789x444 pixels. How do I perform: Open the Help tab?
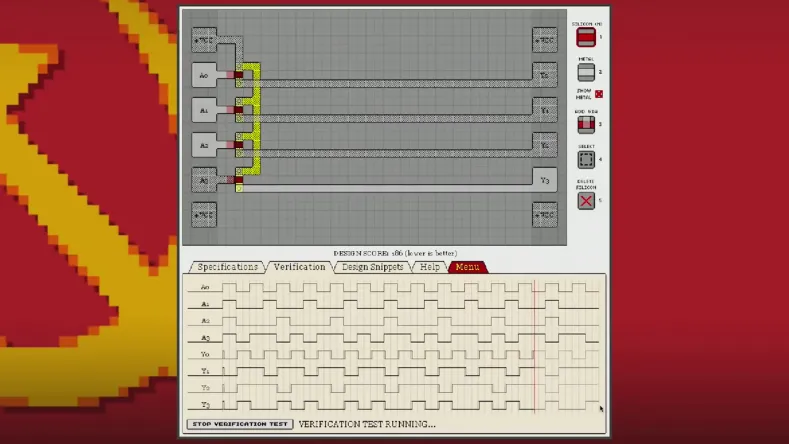pos(429,267)
